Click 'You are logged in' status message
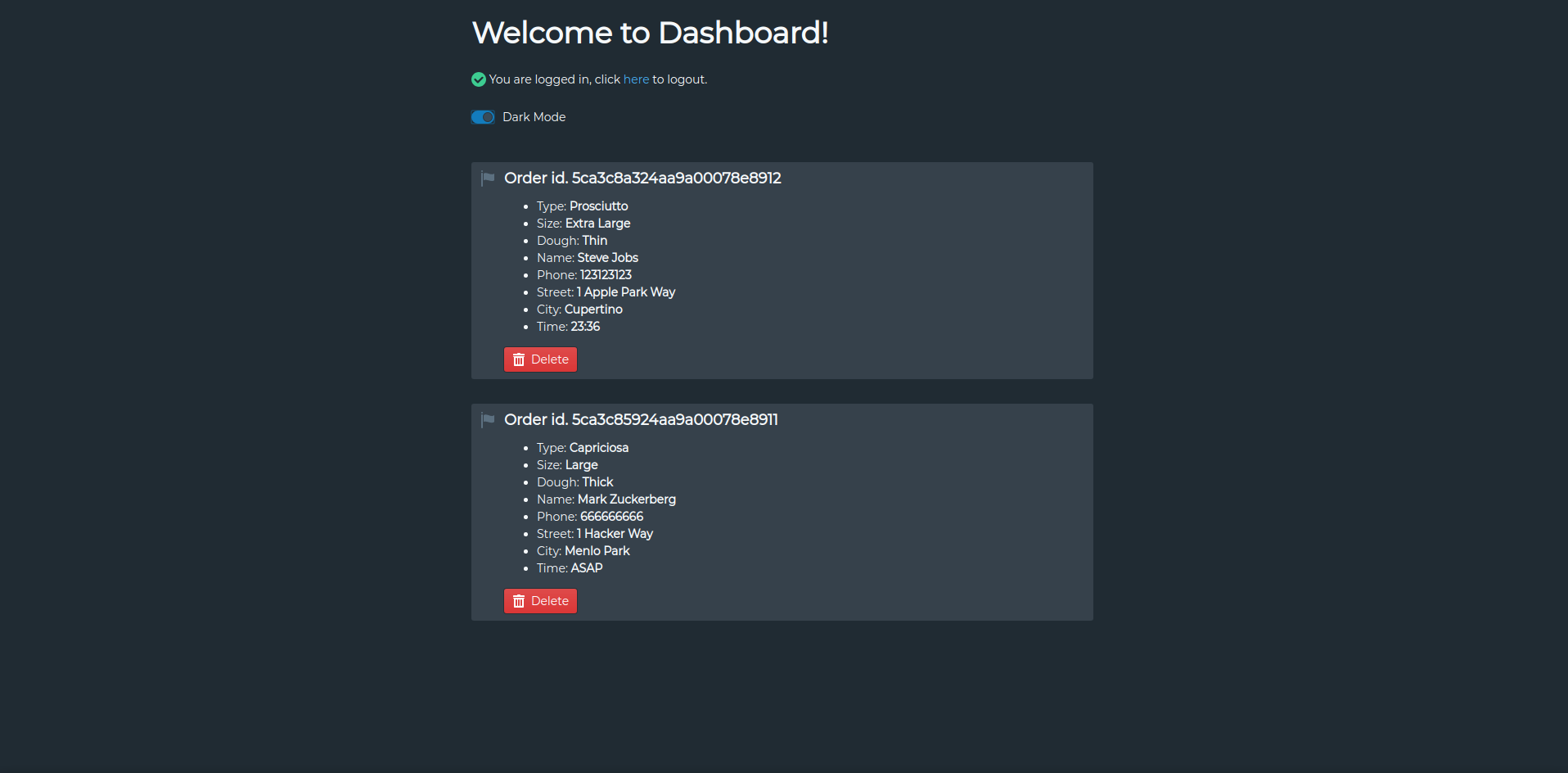 tap(598, 79)
